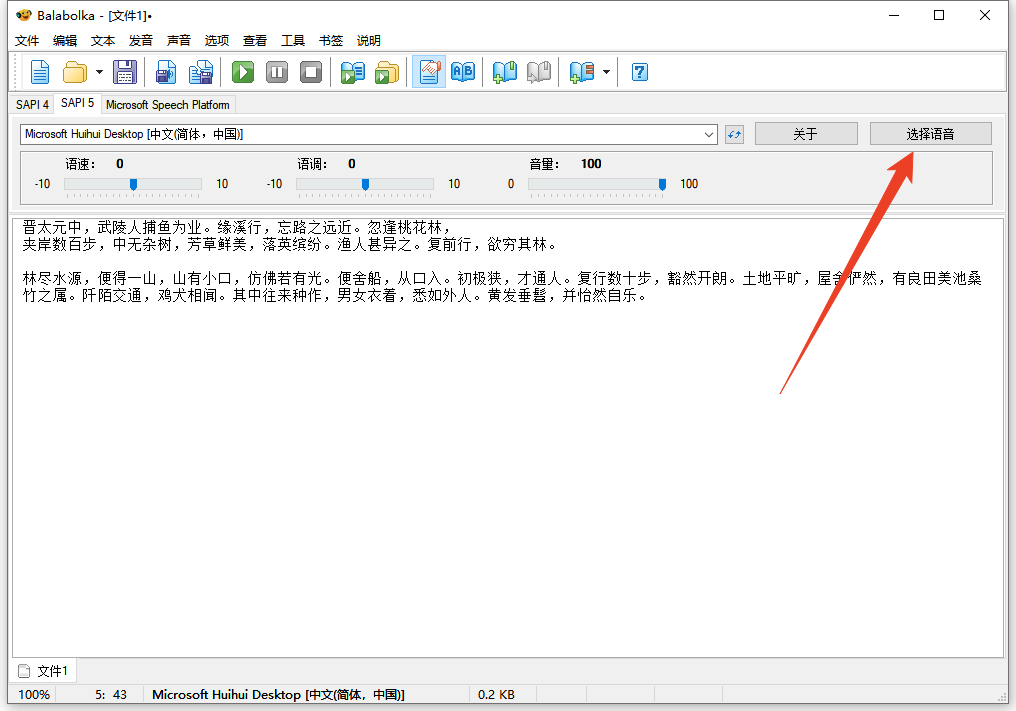The image size is (1016, 711).
Task: Switch to the Microsoft Speech Platform tab
Action: click(x=167, y=104)
